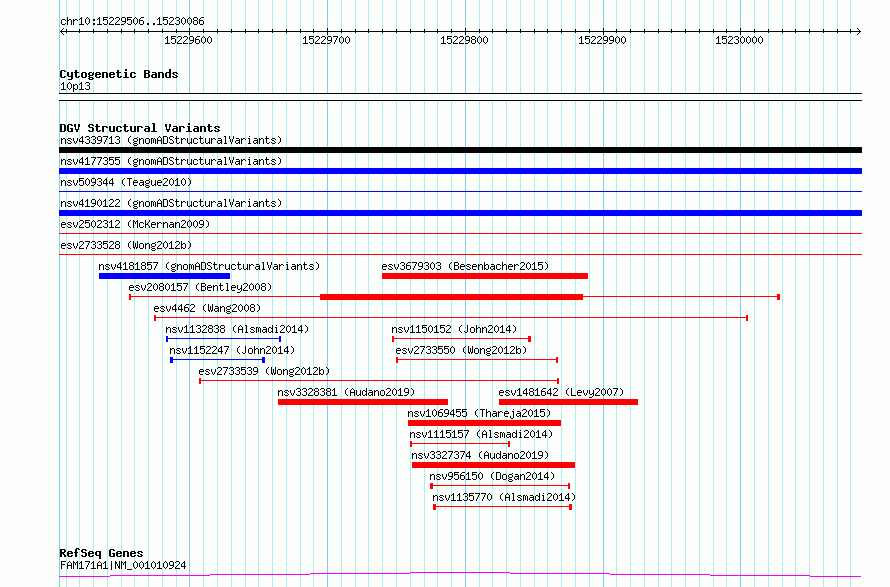Viewport: 890px width, 587px height.
Task: Click ruler position 15229800
Action: tap(464, 40)
